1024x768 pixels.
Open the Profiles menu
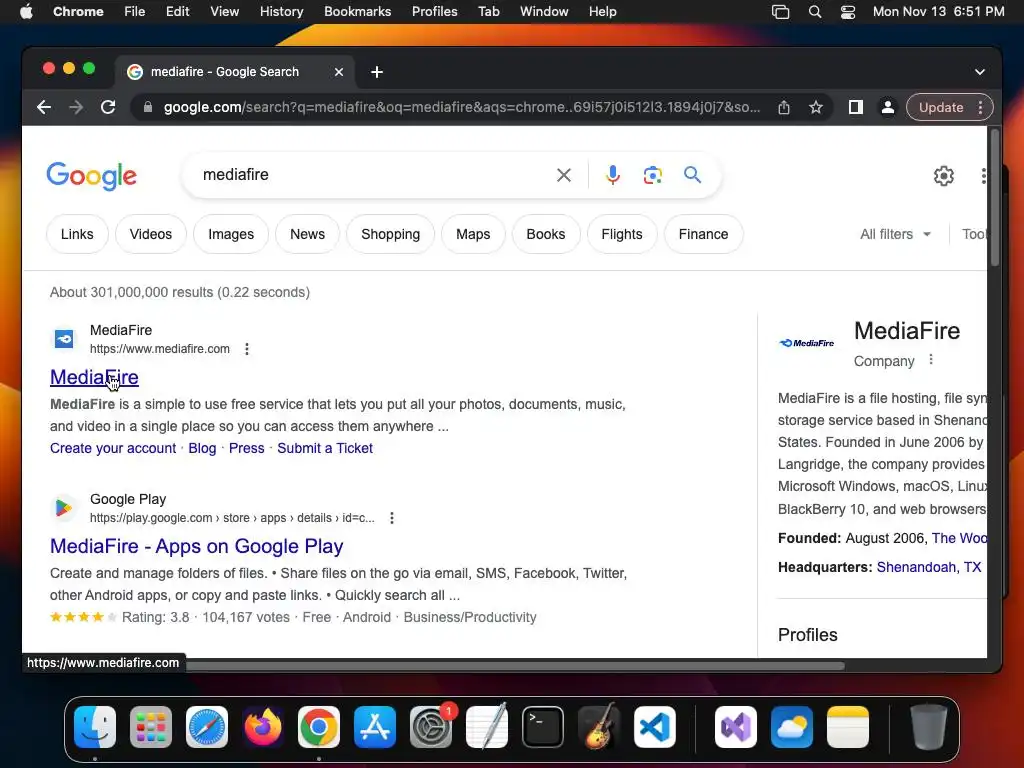434,12
